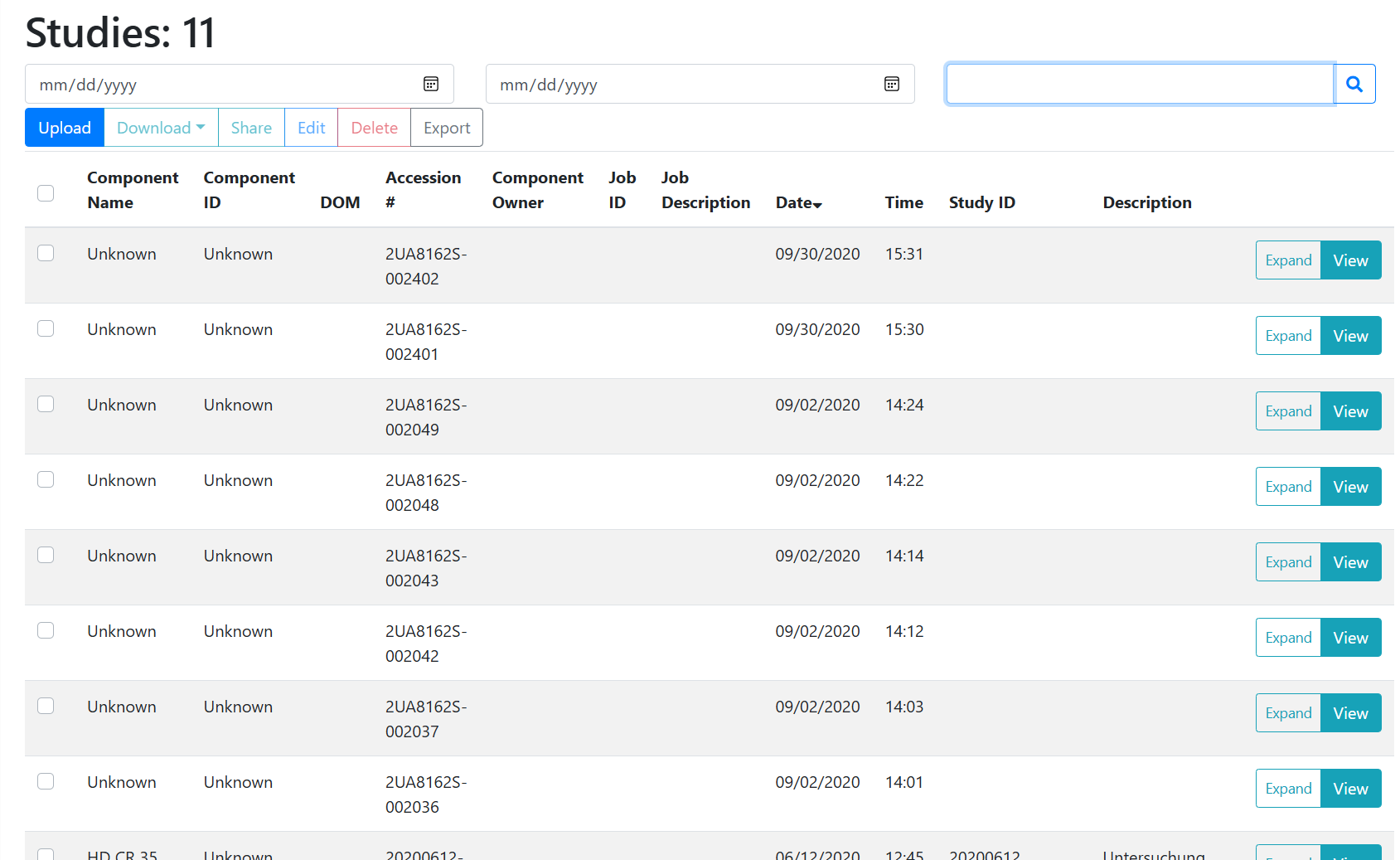Screen dimensions: 1400x860
Task: View the study at 15:30
Action: (x=1350, y=336)
